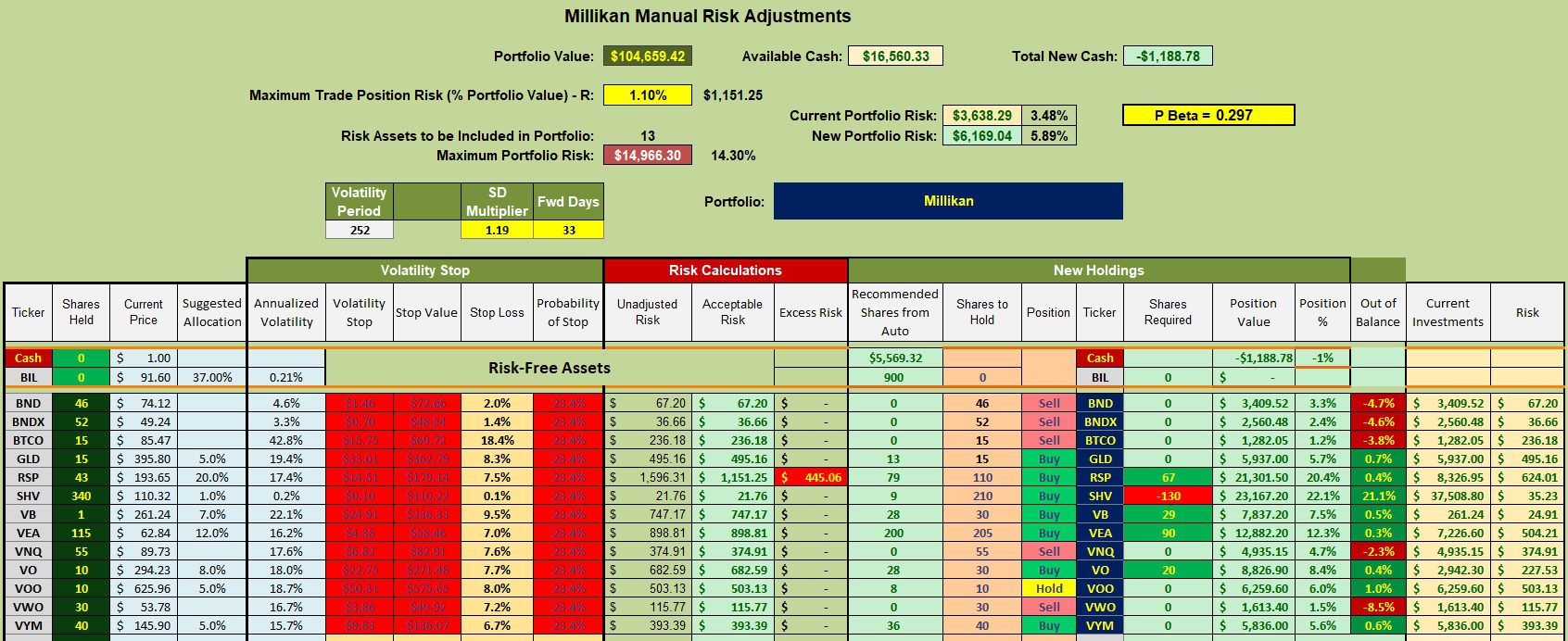Click BND shares held 46
The height and width of the screenshot is (641, 1568).
tap(82, 404)
